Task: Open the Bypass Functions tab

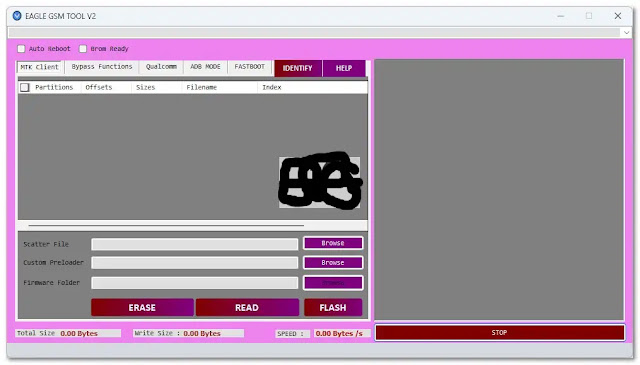Action: pyautogui.click(x=102, y=67)
